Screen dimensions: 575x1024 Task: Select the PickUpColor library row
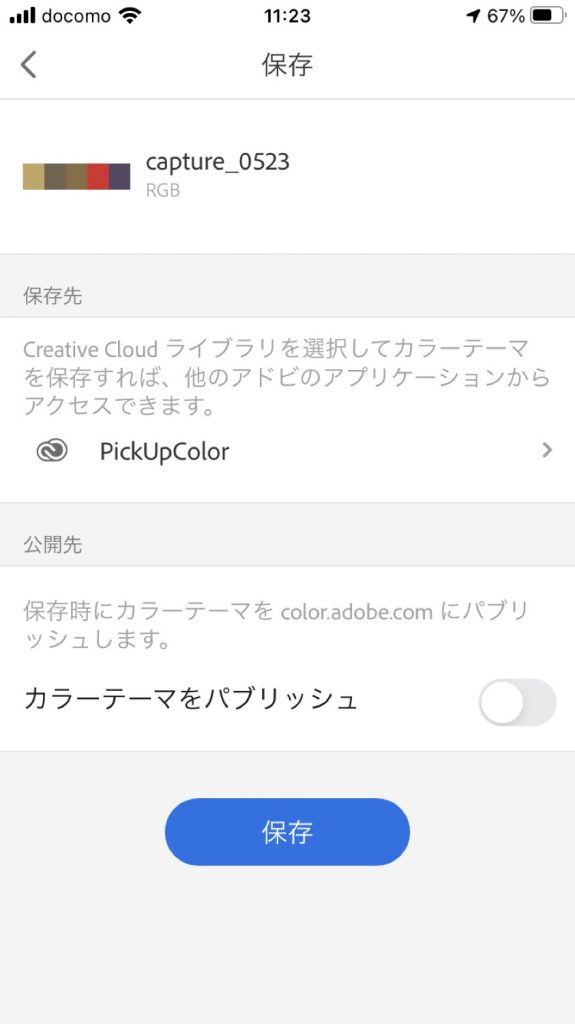pos(288,451)
